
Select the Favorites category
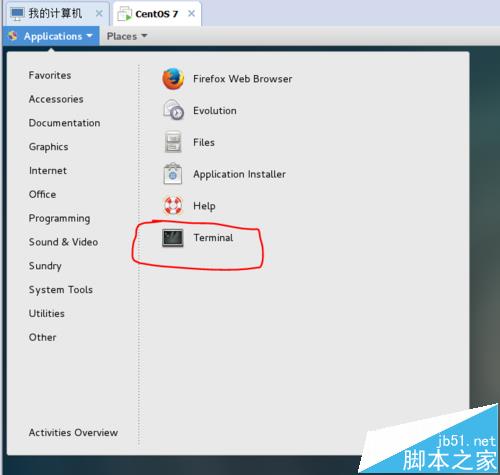point(50,75)
